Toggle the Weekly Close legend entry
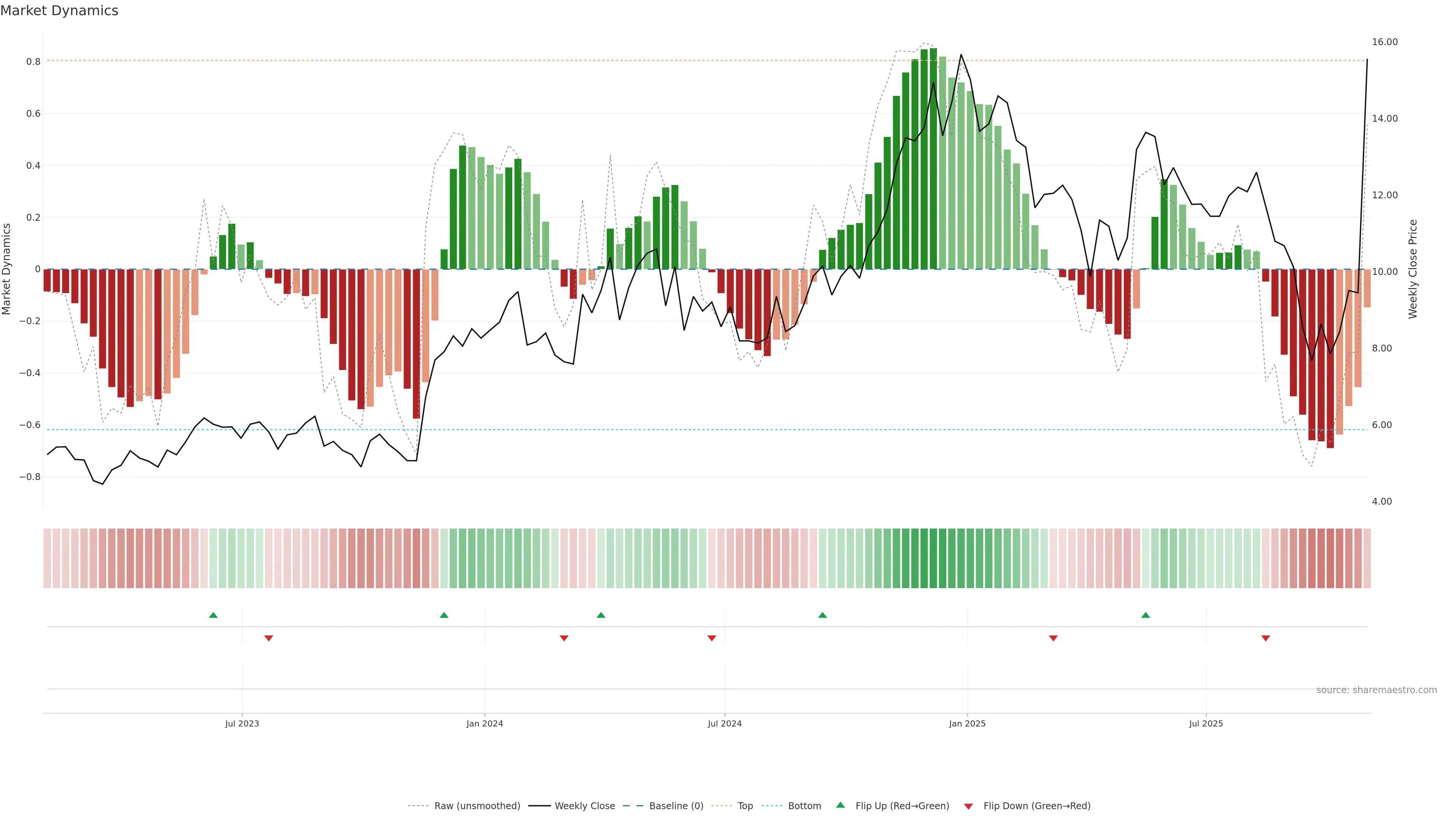Image resolution: width=1456 pixels, height=819 pixels. click(x=584, y=806)
